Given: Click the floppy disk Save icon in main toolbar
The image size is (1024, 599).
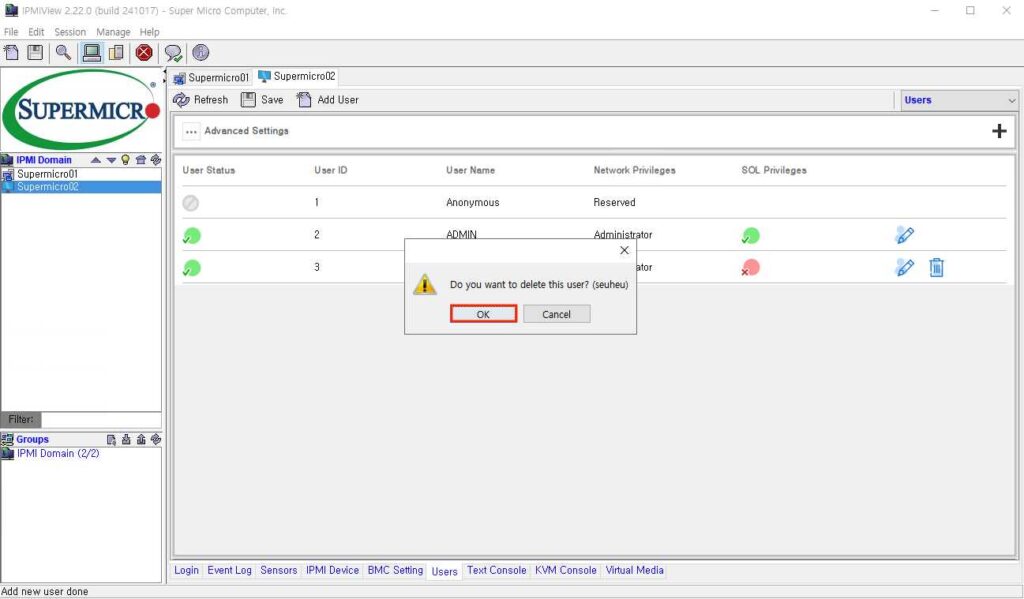Looking at the screenshot, I should 35,52.
